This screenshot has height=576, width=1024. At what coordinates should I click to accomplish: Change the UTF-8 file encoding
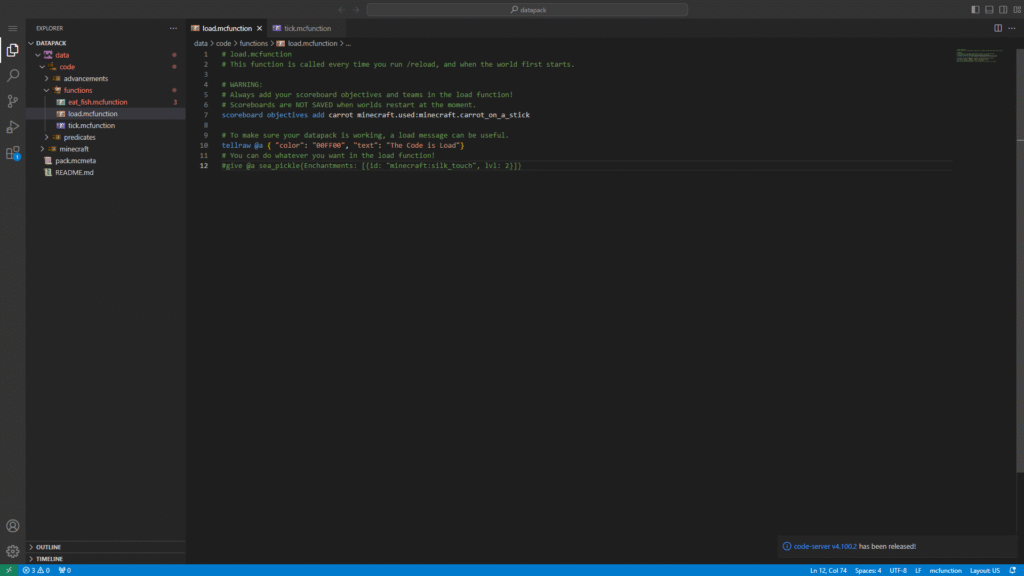click(898, 570)
